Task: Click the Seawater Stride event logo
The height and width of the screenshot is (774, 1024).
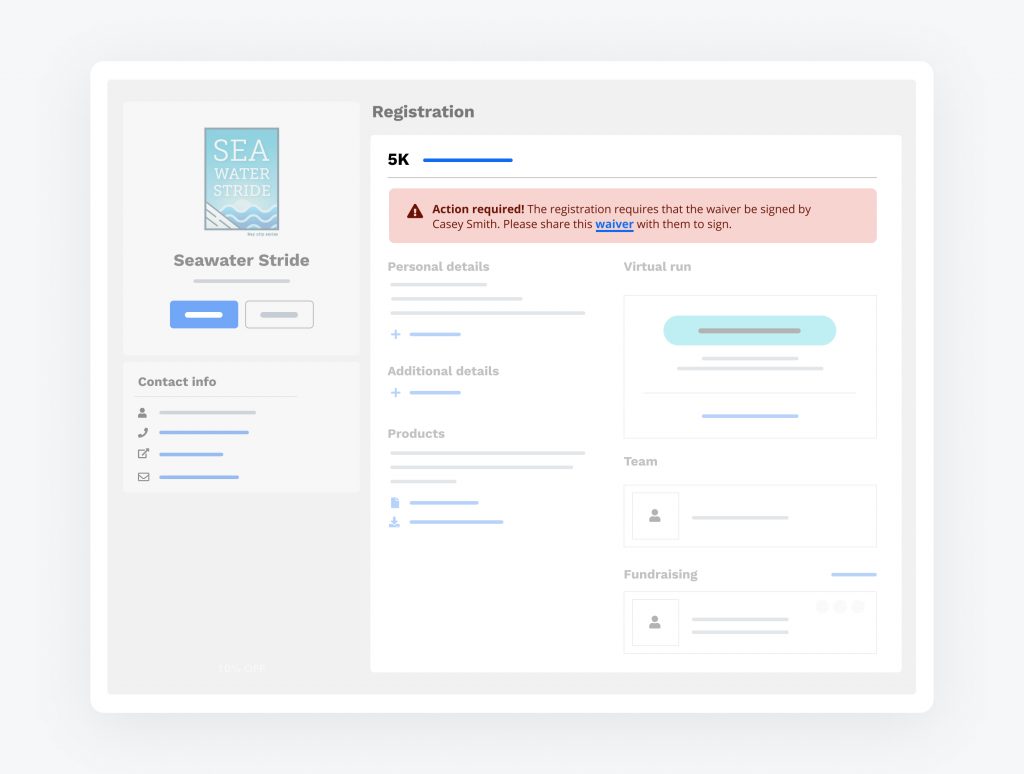Action: click(x=241, y=179)
